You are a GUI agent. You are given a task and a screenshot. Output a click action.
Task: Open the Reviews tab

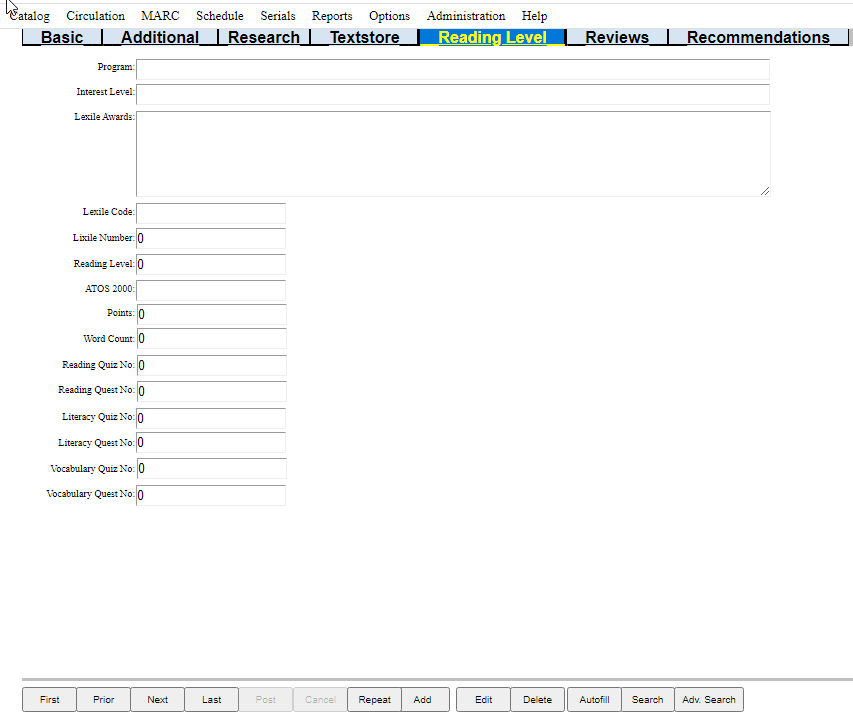(x=617, y=38)
